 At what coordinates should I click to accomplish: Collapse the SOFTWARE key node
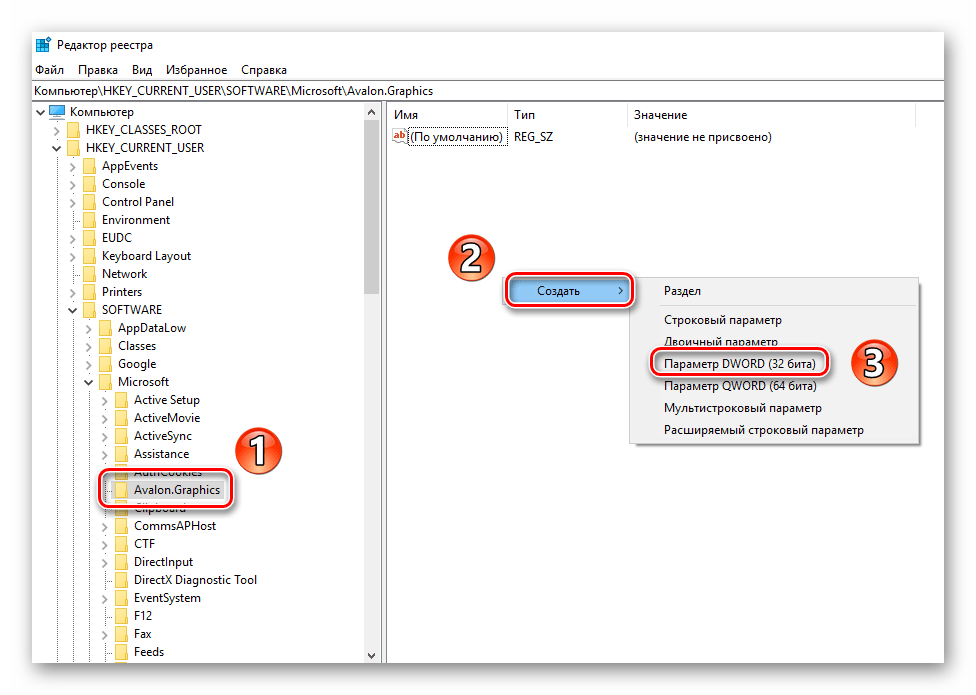[x=73, y=310]
